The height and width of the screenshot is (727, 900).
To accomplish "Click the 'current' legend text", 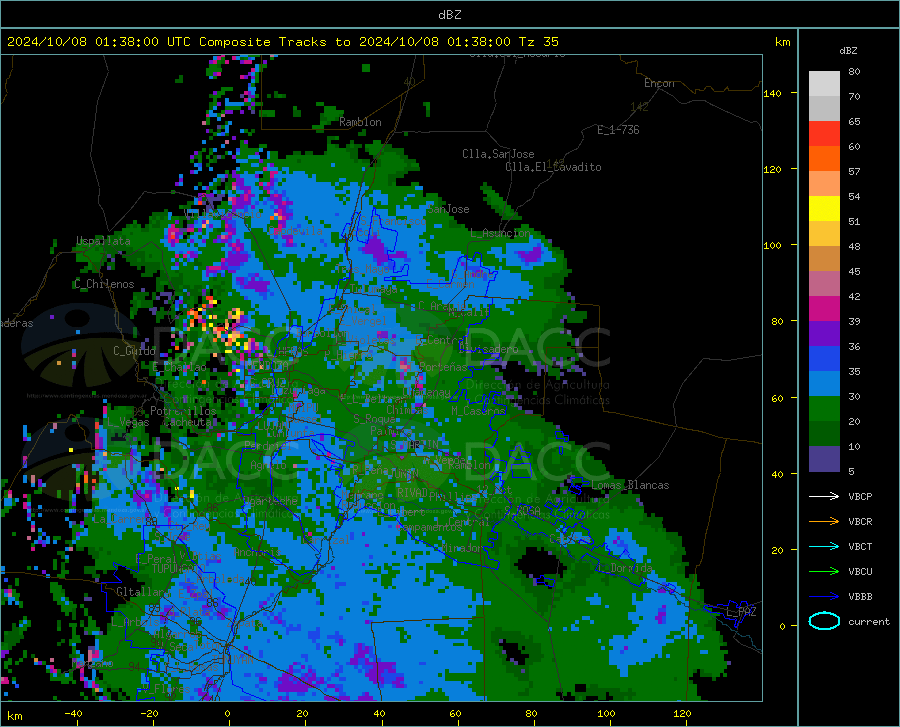I will tap(869, 621).
